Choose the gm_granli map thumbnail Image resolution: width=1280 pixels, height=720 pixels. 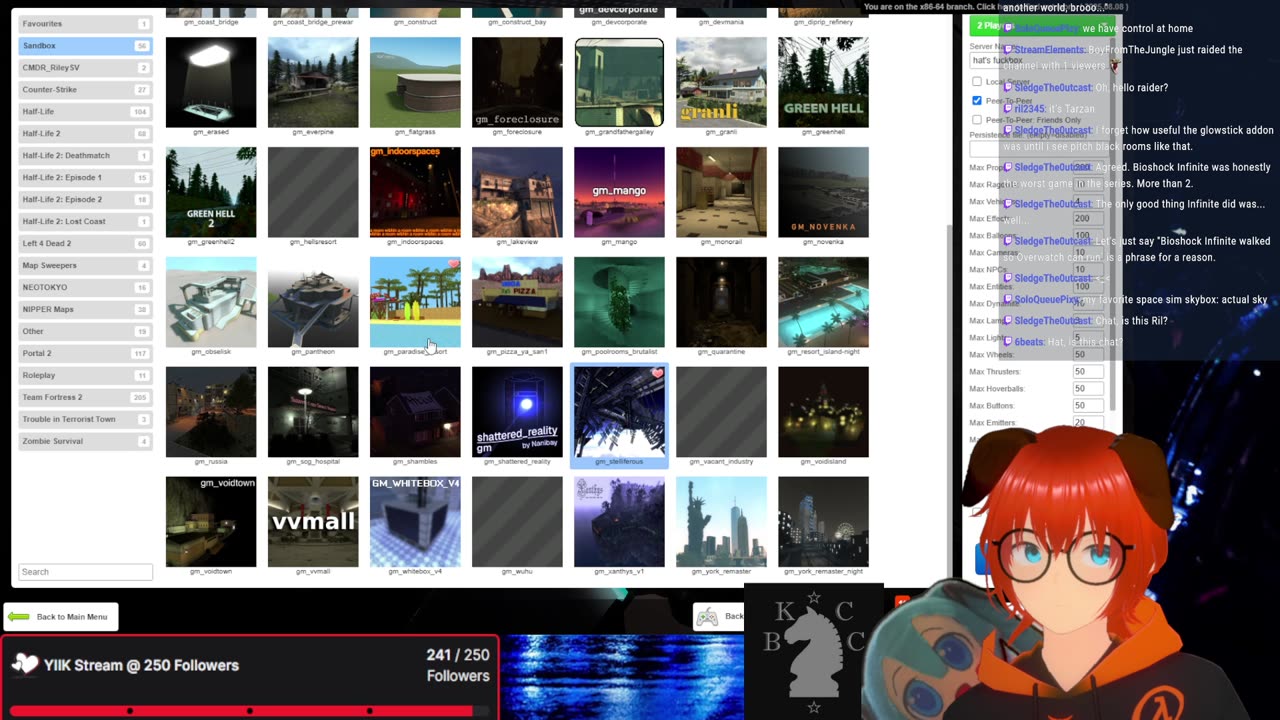pyautogui.click(x=721, y=82)
